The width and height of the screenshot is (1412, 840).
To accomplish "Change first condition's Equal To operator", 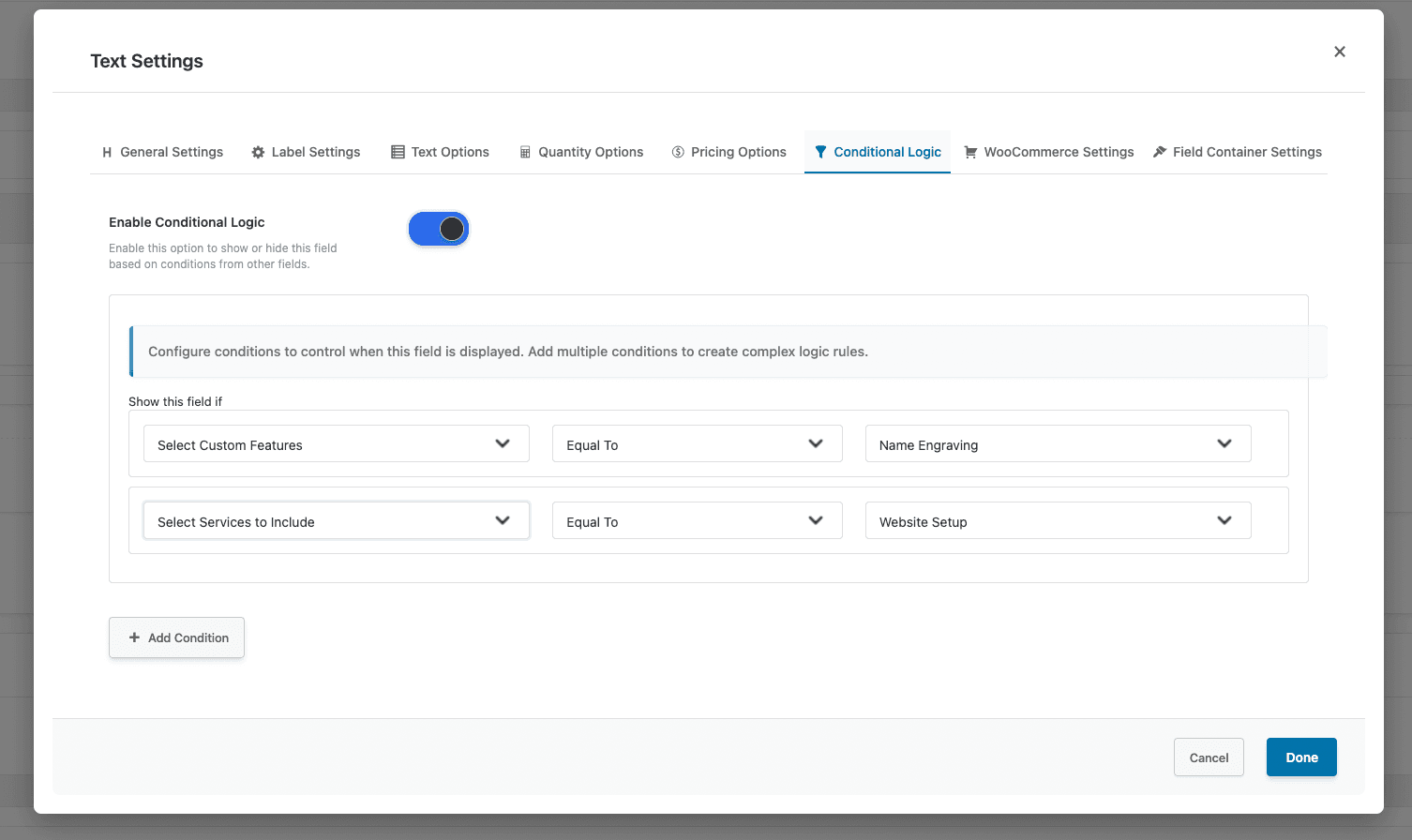I will pos(697,444).
